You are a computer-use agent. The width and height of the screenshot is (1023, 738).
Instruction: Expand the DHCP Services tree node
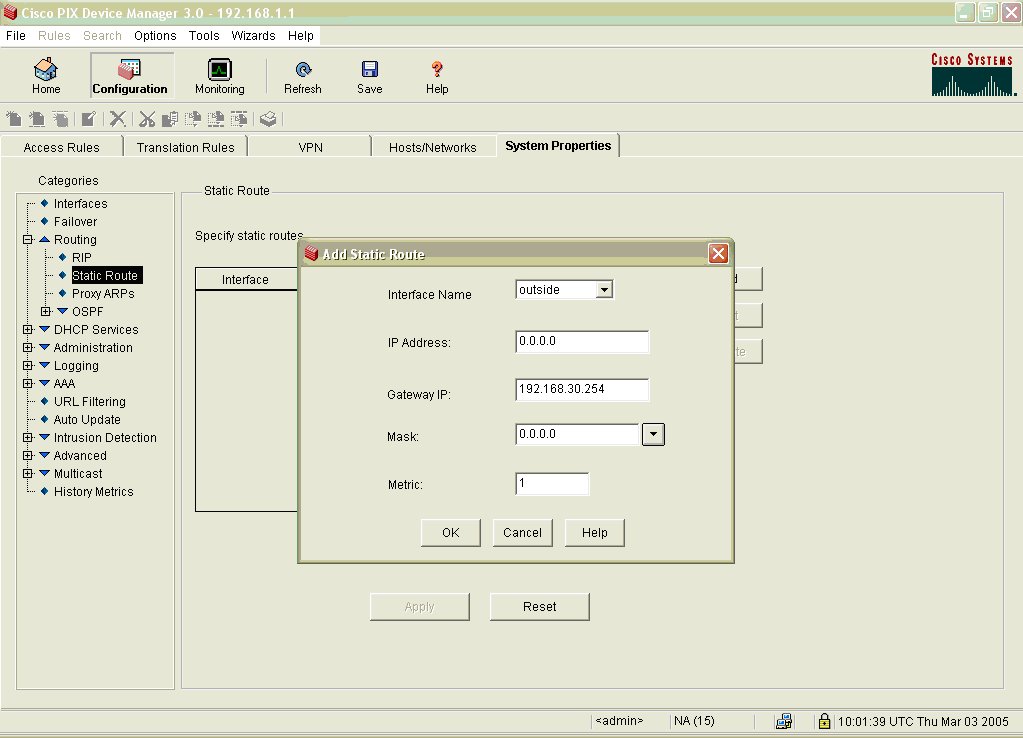coord(27,330)
